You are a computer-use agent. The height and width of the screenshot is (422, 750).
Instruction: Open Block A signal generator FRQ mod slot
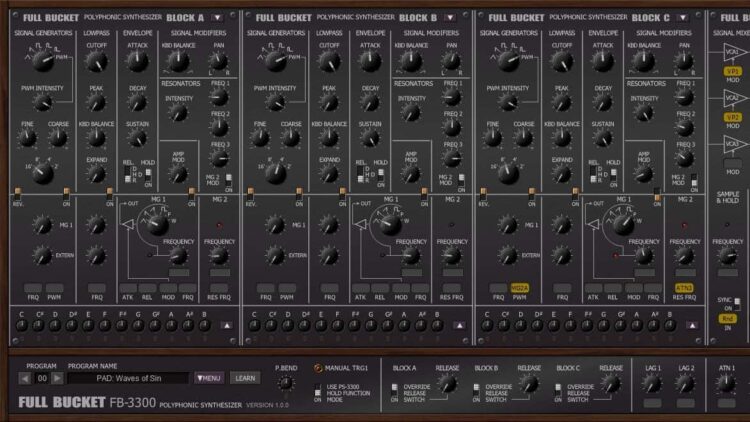coord(33,288)
